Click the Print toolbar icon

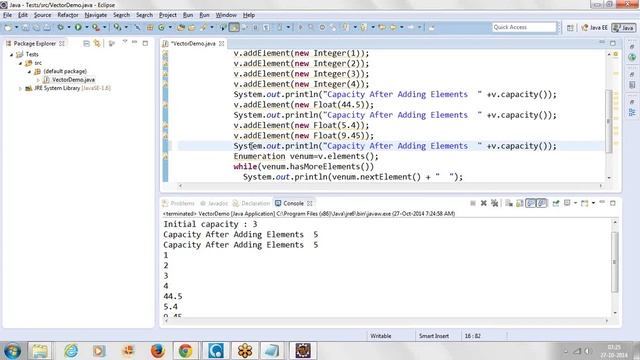[x=47, y=27]
